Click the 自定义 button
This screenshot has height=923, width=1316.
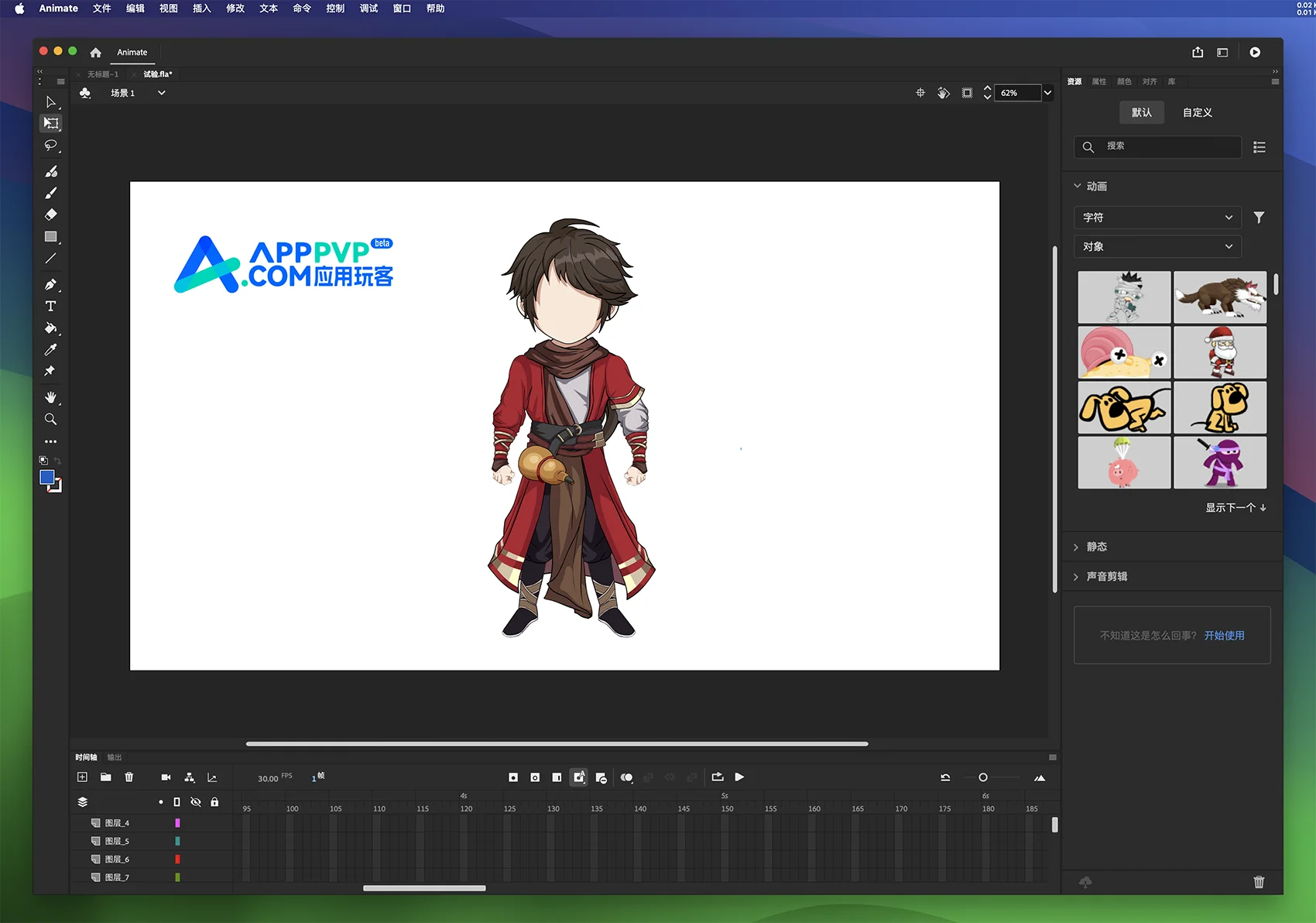pos(1198,112)
